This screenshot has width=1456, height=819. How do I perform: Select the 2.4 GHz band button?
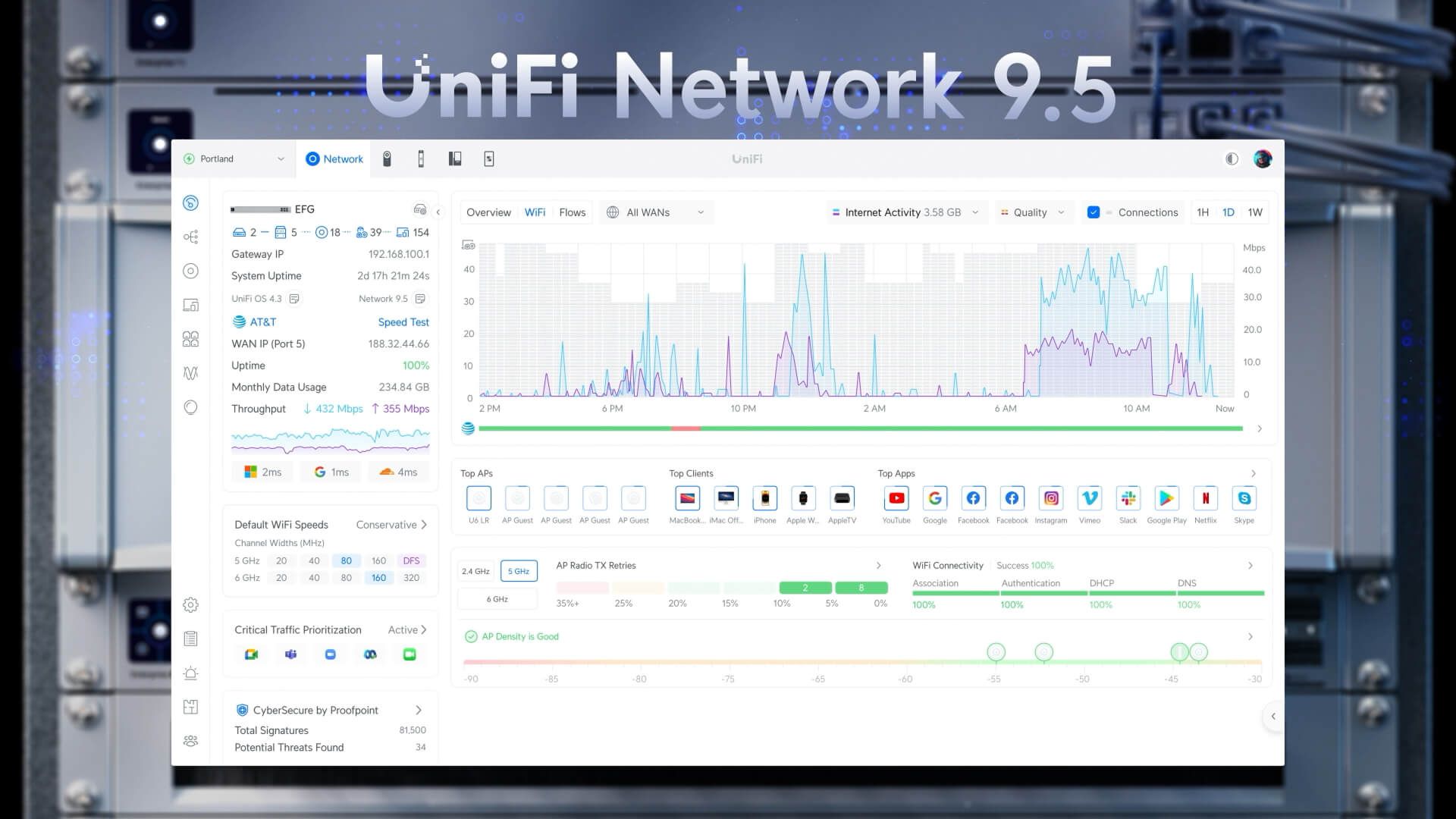coord(474,571)
